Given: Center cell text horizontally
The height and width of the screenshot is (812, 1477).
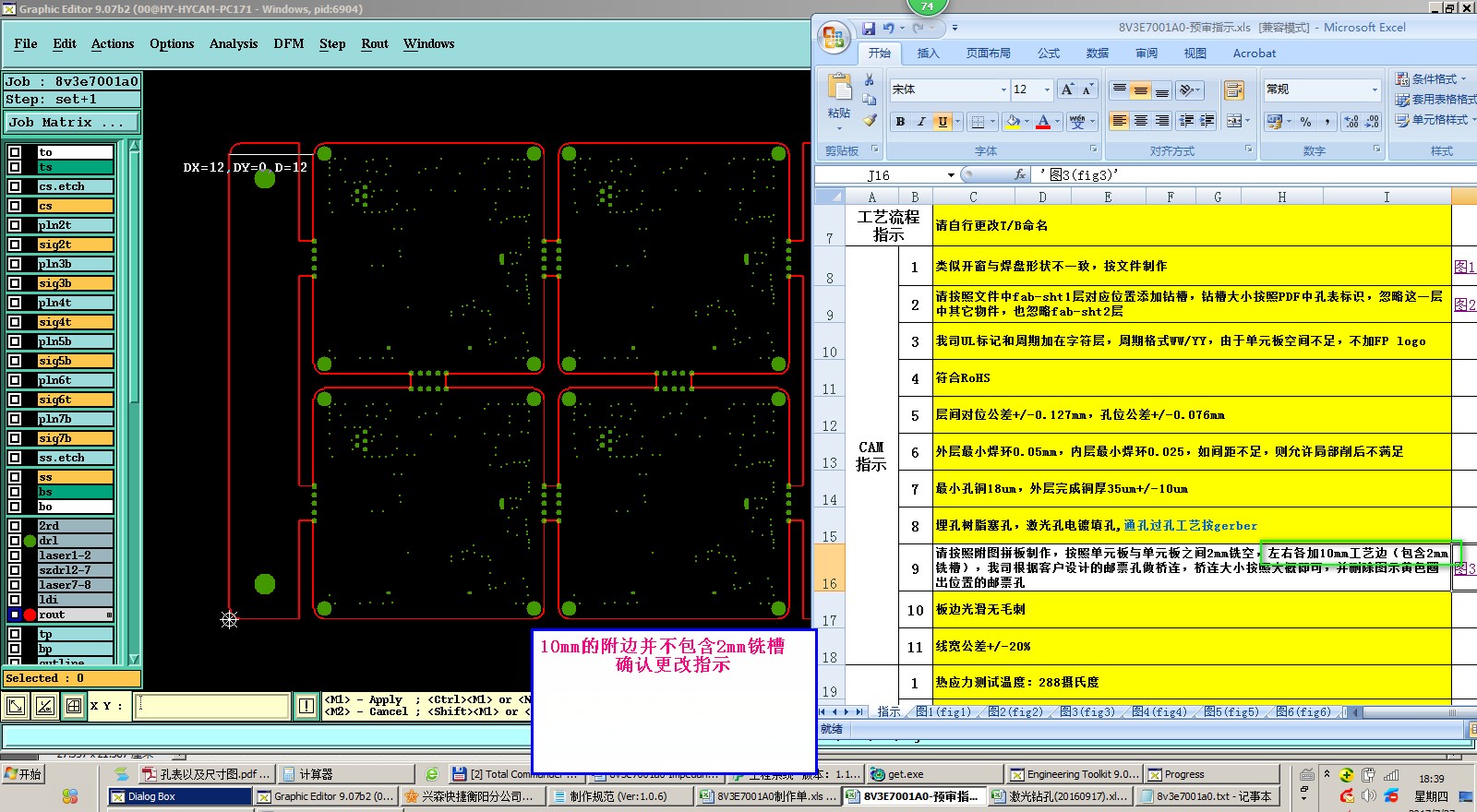Looking at the screenshot, I should pyautogui.click(x=1141, y=121).
